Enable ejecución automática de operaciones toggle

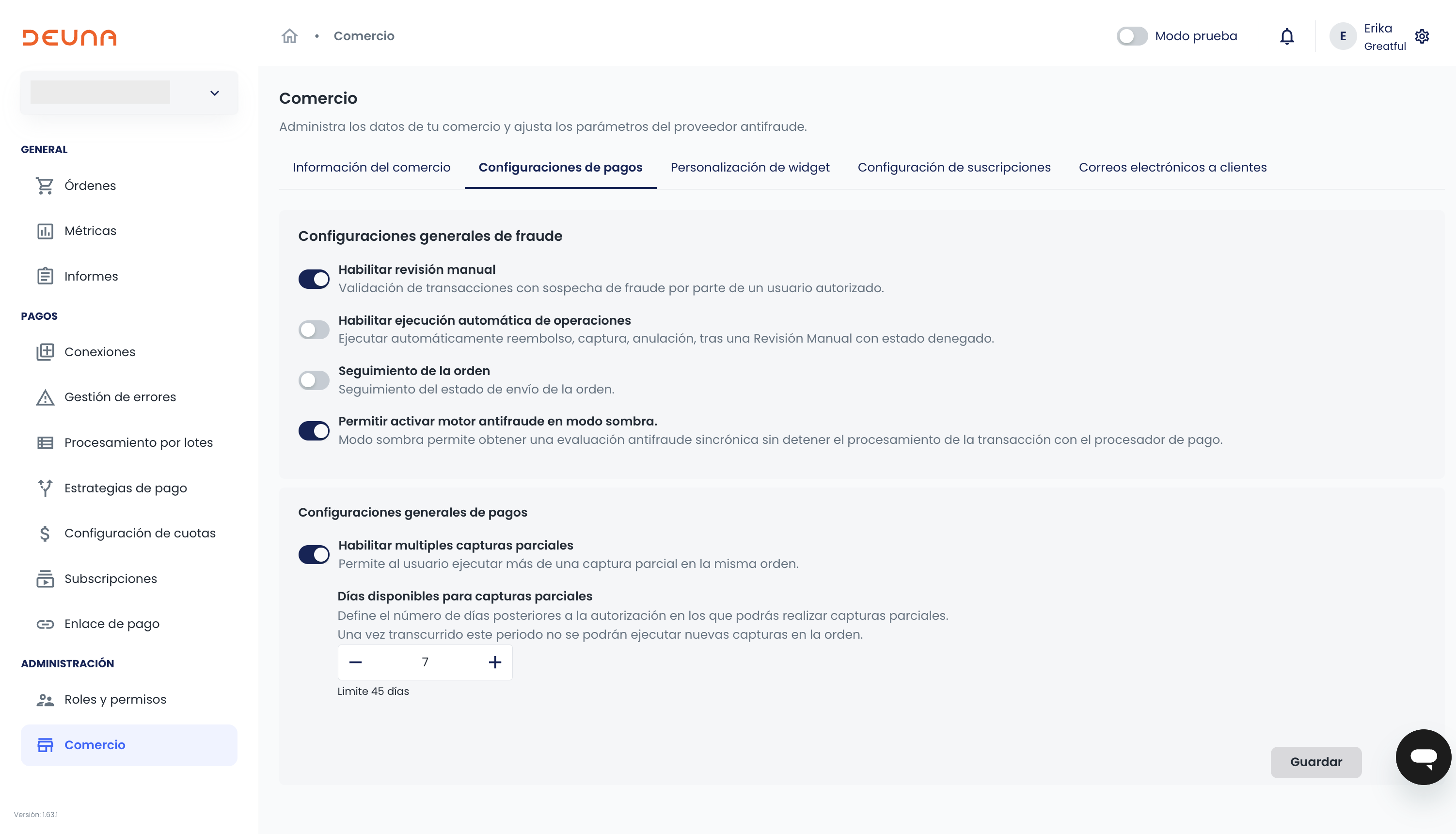[x=314, y=330]
